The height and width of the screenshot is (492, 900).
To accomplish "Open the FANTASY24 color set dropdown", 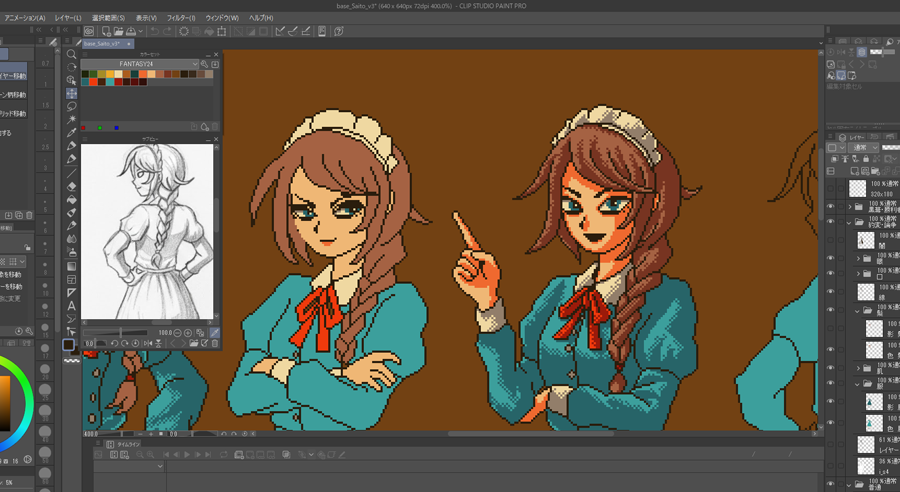I will [x=195, y=64].
